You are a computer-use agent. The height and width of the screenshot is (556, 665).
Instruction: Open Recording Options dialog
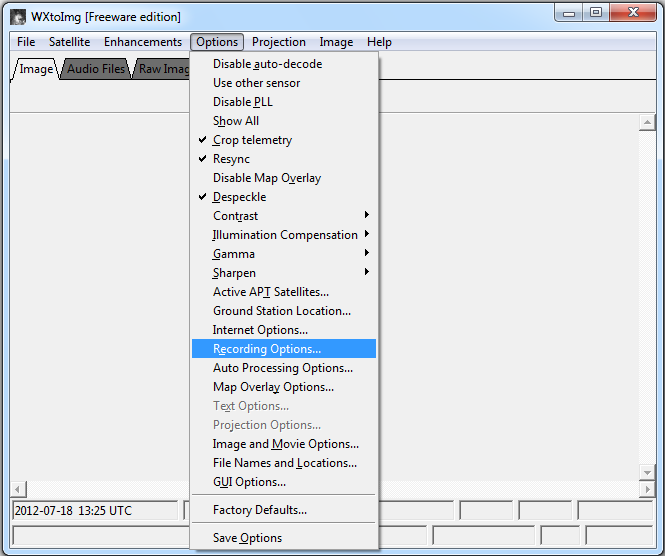coord(284,349)
